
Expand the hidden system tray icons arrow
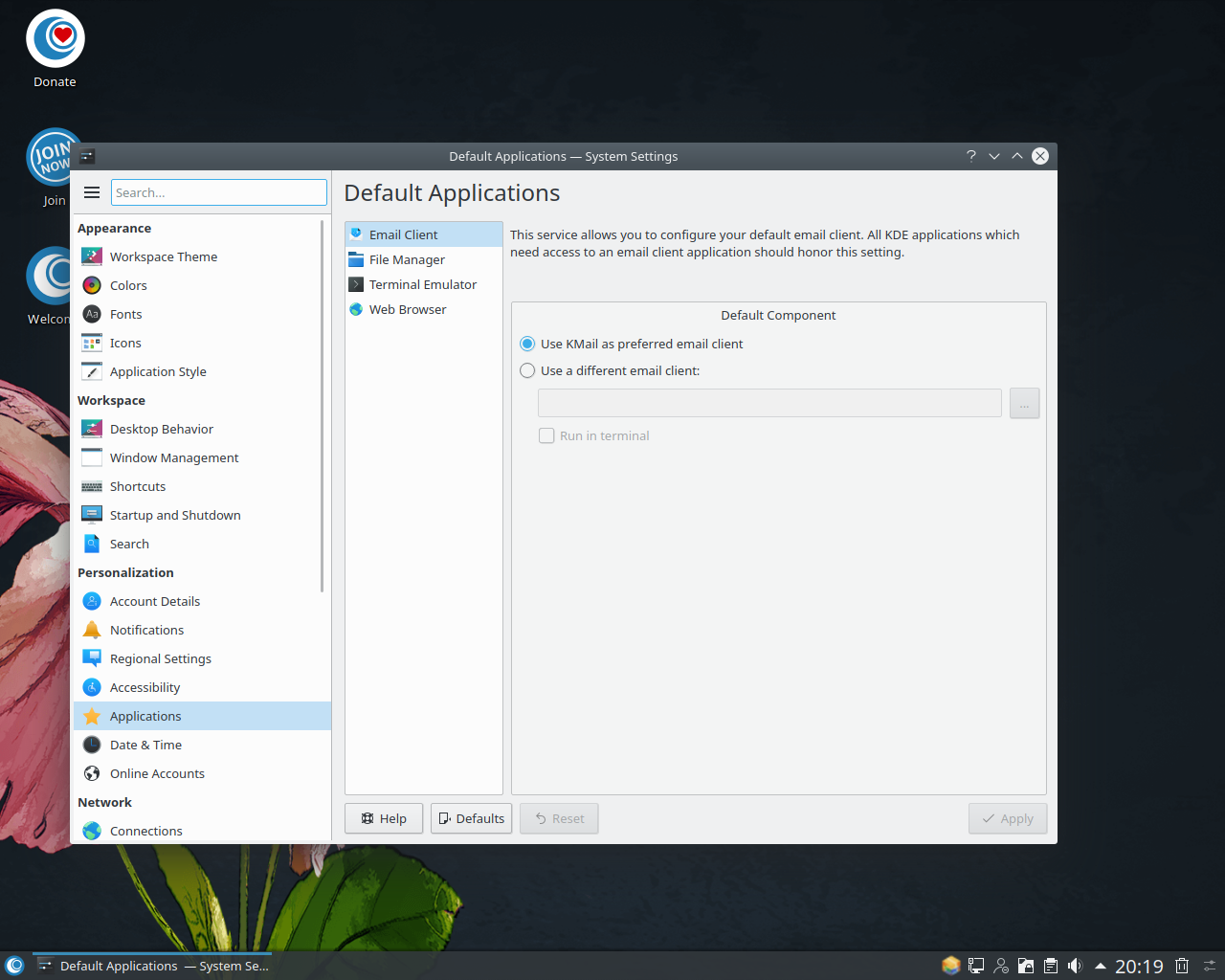coord(1101,966)
